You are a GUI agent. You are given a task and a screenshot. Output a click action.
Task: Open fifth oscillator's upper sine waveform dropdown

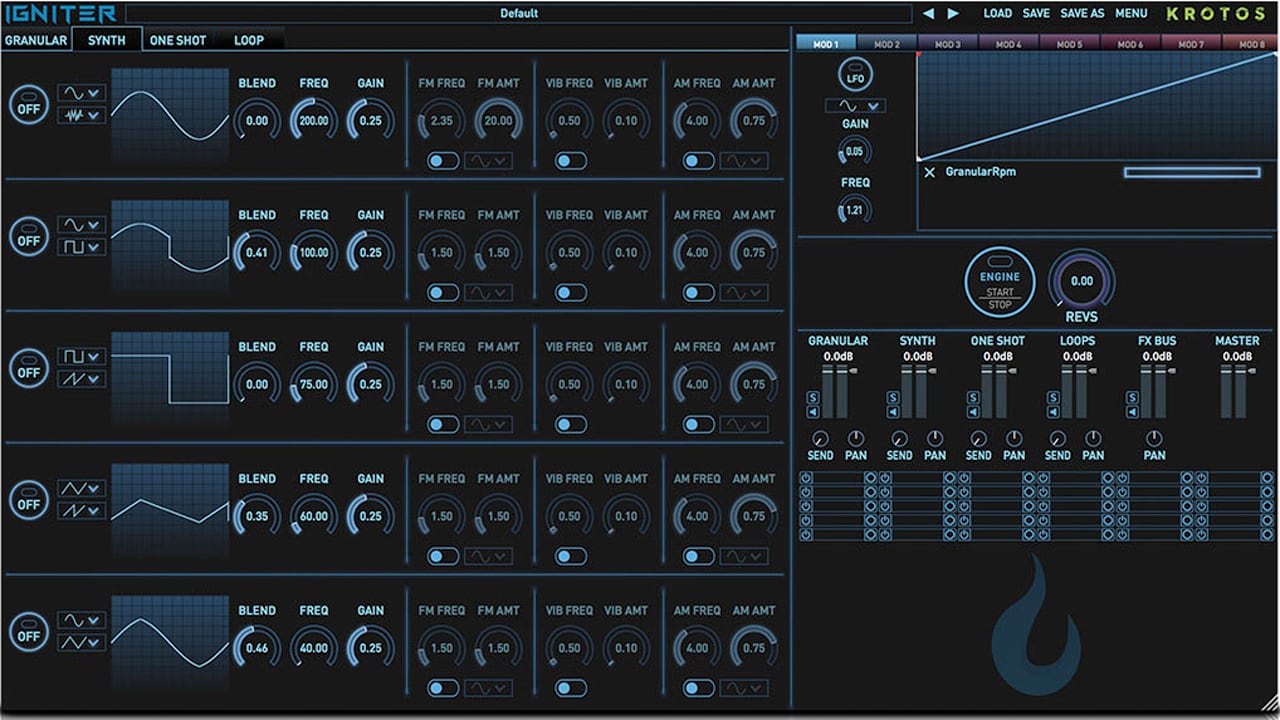tap(81, 620)
